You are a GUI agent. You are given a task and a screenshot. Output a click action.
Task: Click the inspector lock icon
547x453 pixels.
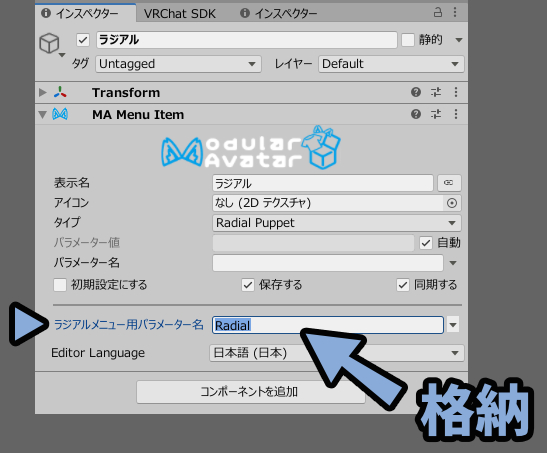click(x=437, y=13)
